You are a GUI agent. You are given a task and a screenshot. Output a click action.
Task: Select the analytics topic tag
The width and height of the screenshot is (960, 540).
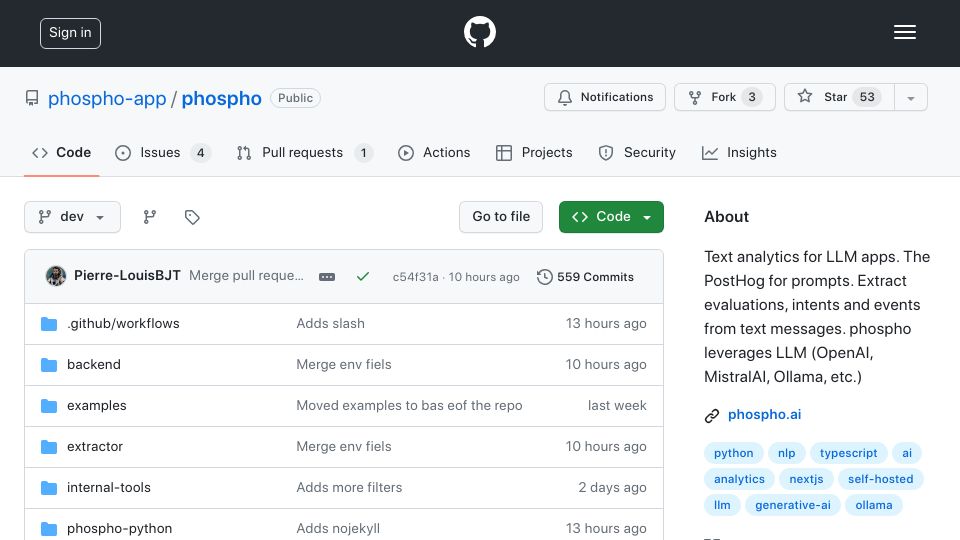click(x=739, y=479)
